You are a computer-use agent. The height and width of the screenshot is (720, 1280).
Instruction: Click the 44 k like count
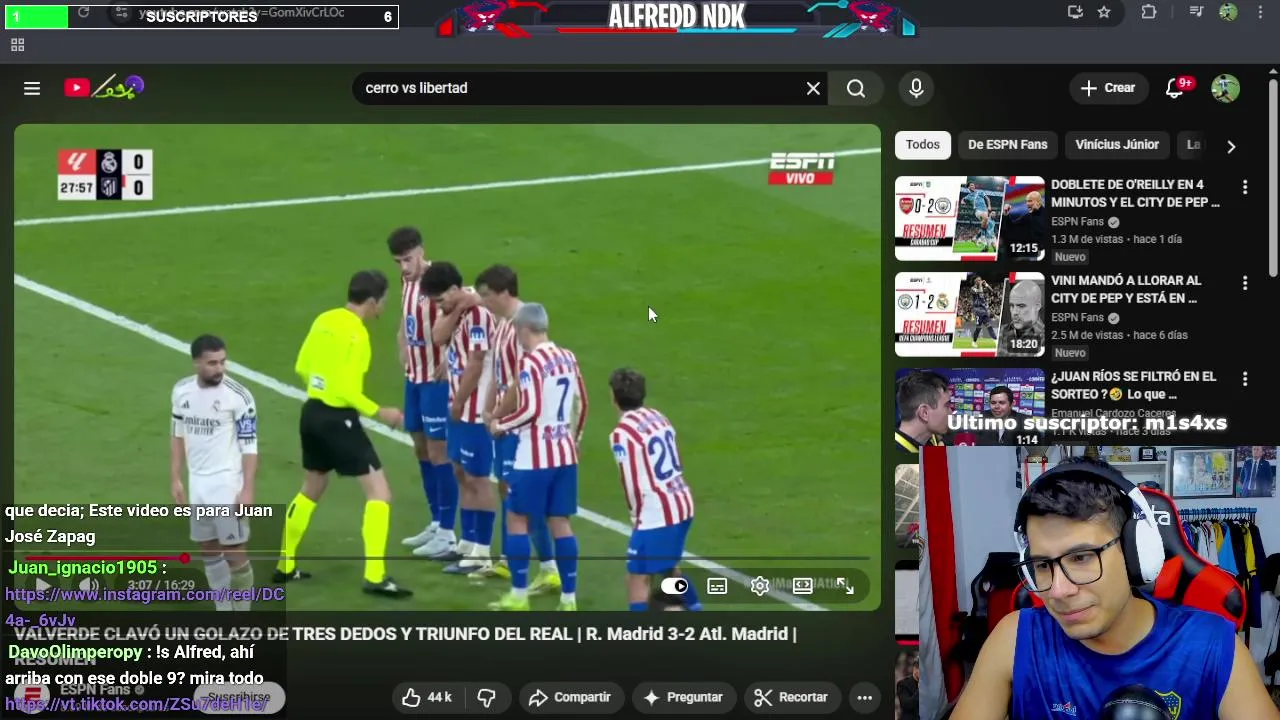[440, 698]
